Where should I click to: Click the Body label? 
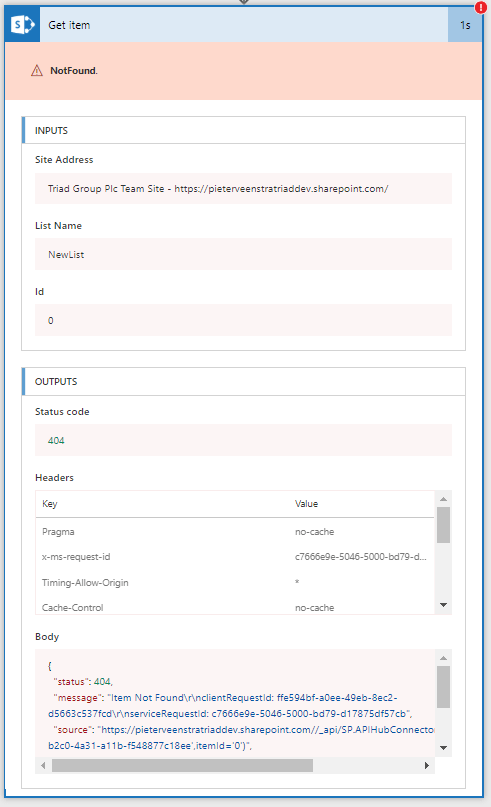(47, 637)
